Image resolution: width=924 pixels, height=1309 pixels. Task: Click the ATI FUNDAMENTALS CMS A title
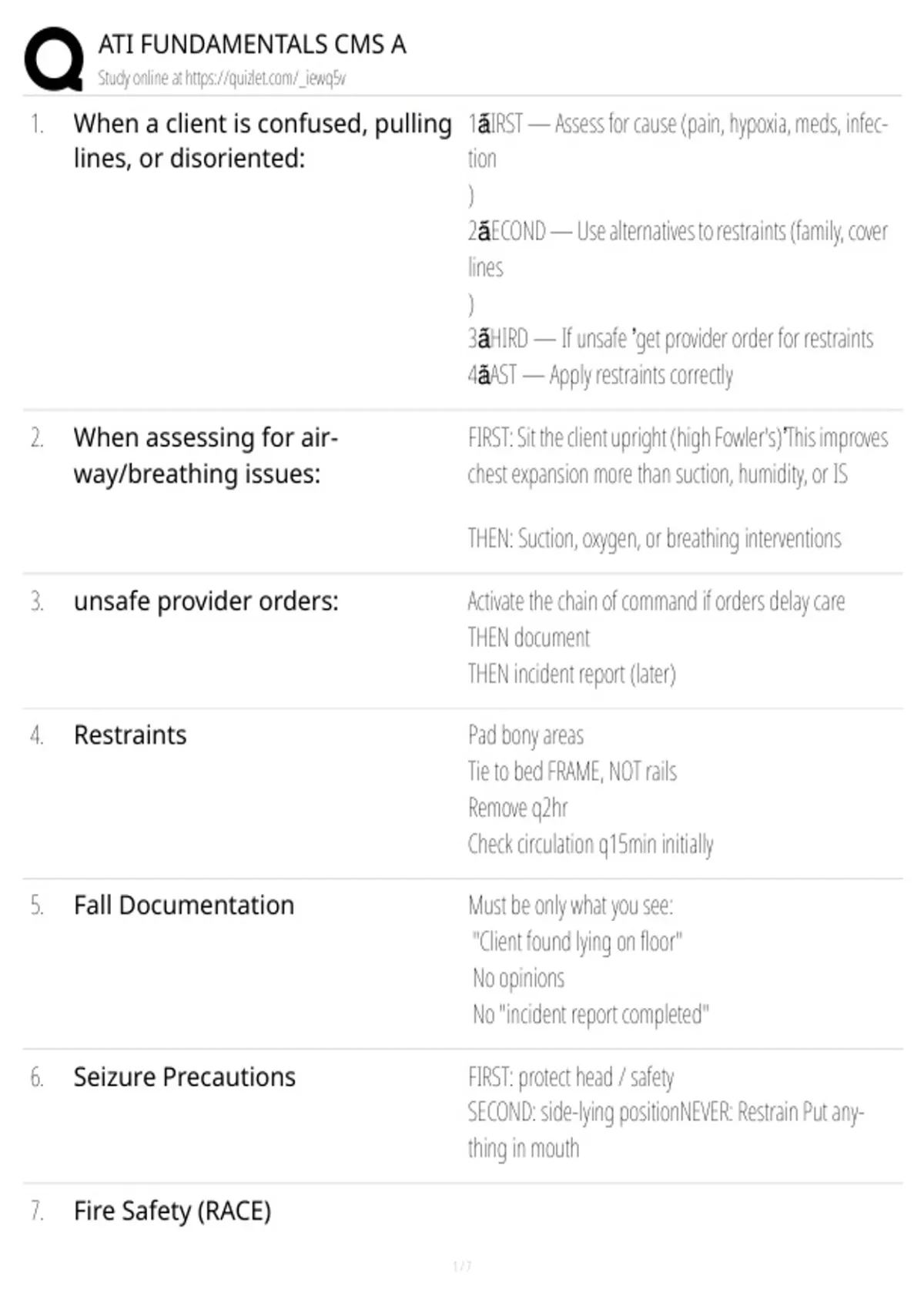coord(252,45)
